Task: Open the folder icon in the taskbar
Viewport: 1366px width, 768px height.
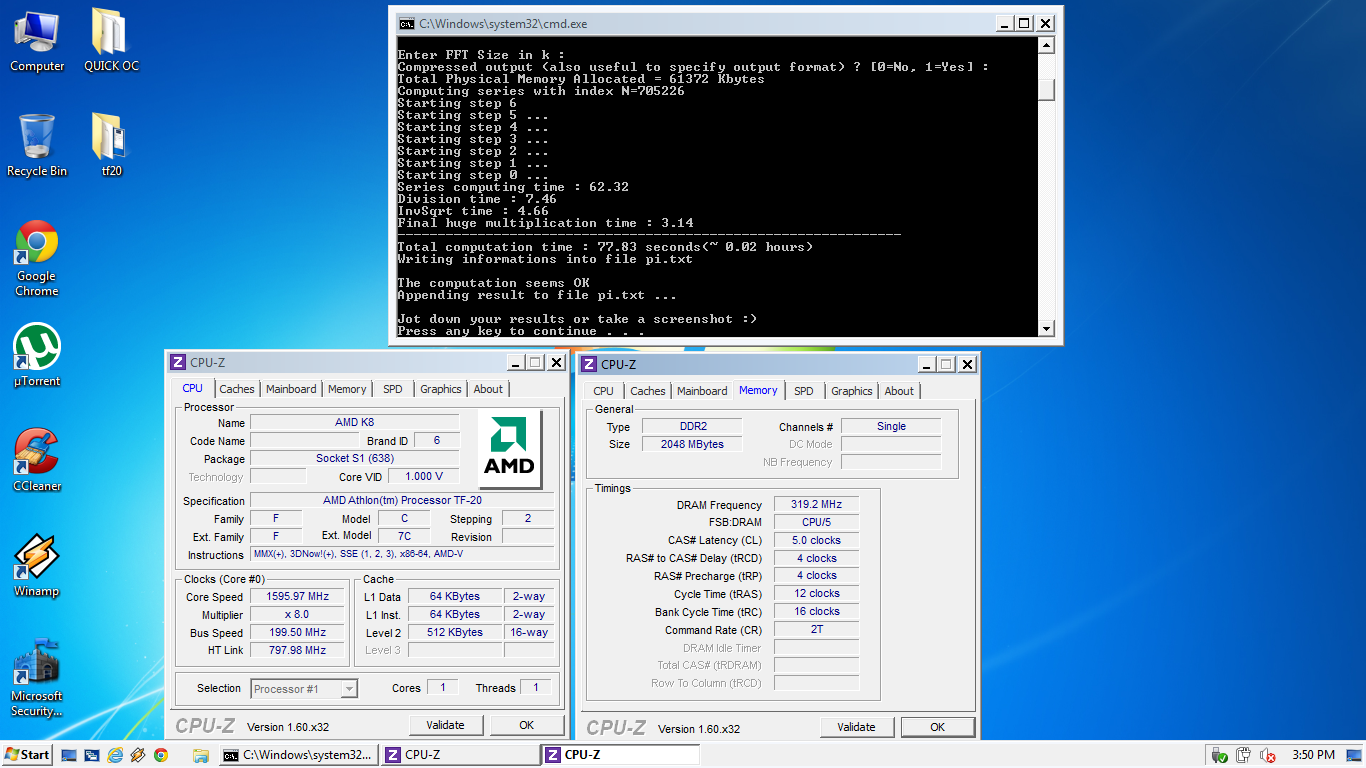Action: point(200,755)
